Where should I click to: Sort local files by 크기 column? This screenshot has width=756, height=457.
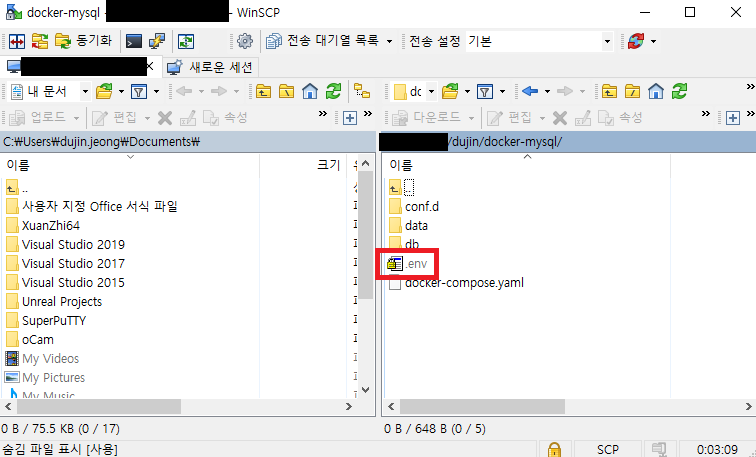tap(304, 165)
